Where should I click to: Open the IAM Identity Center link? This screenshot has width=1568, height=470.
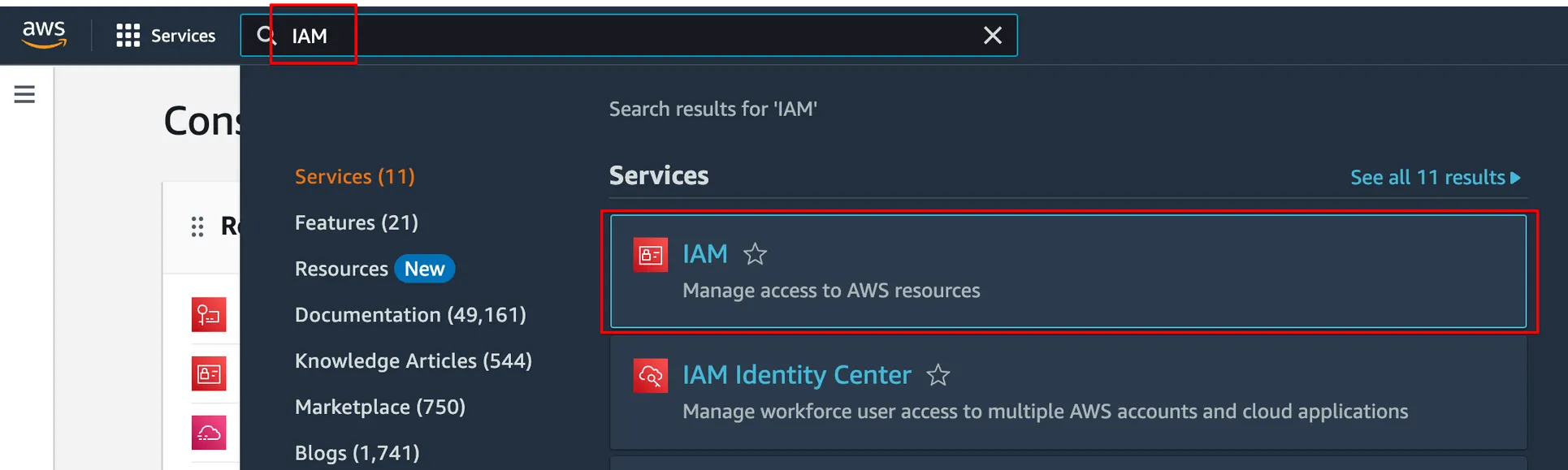pos(796,375)
